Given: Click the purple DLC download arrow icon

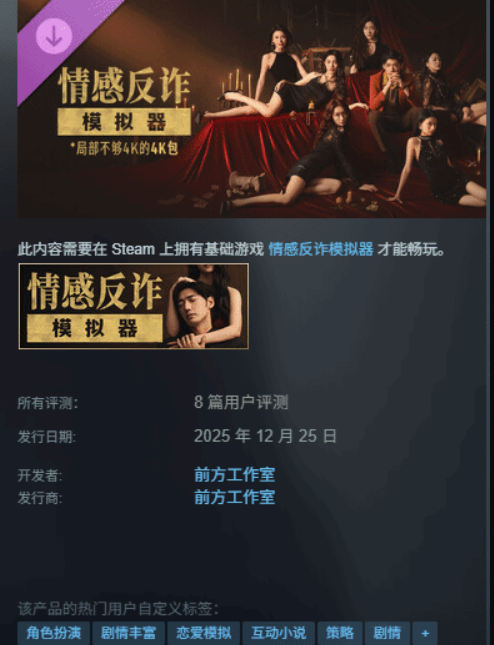Looking at the screenshot, I should coord(54,36).
